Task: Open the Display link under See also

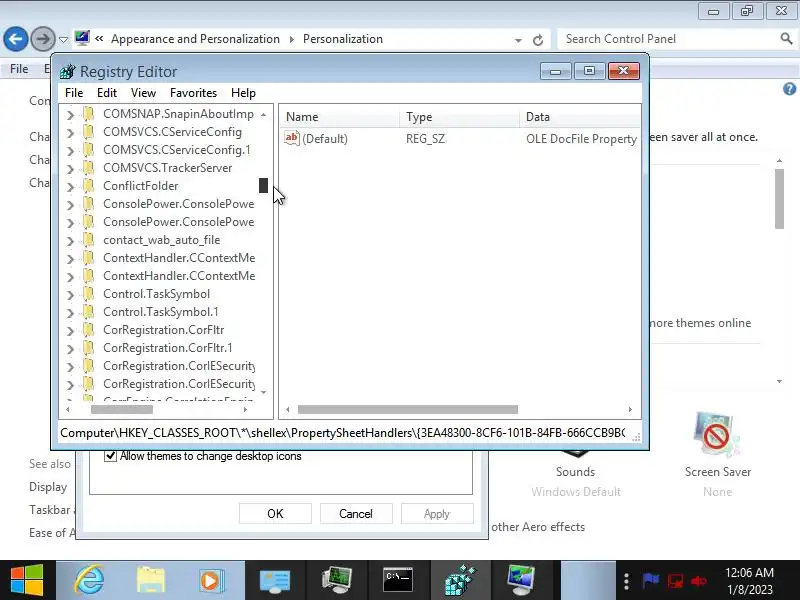Action: click(48, 487)
